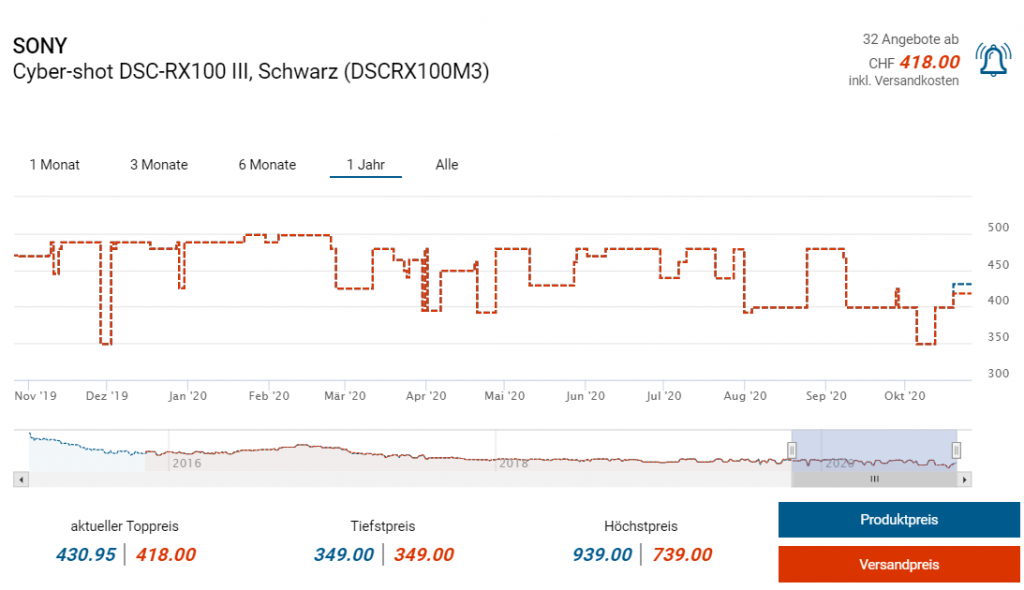Click the Höchstpreis value 739.00

[682, 555]
